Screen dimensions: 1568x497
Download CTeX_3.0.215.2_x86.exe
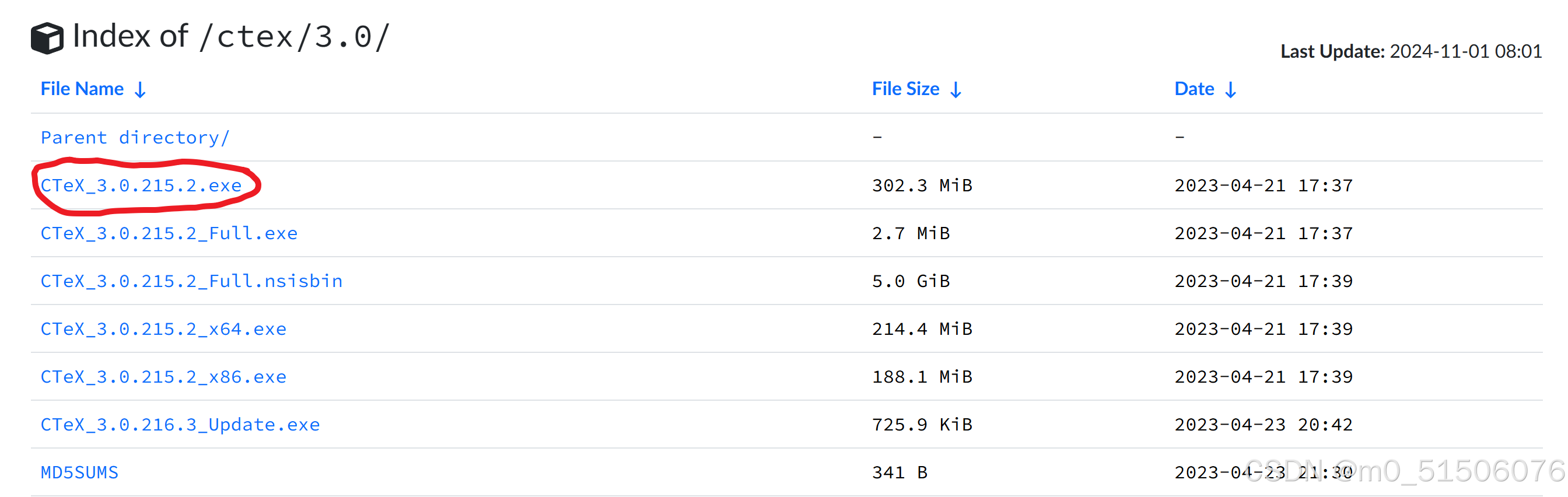pyautogui.click(x=164, y=377)
